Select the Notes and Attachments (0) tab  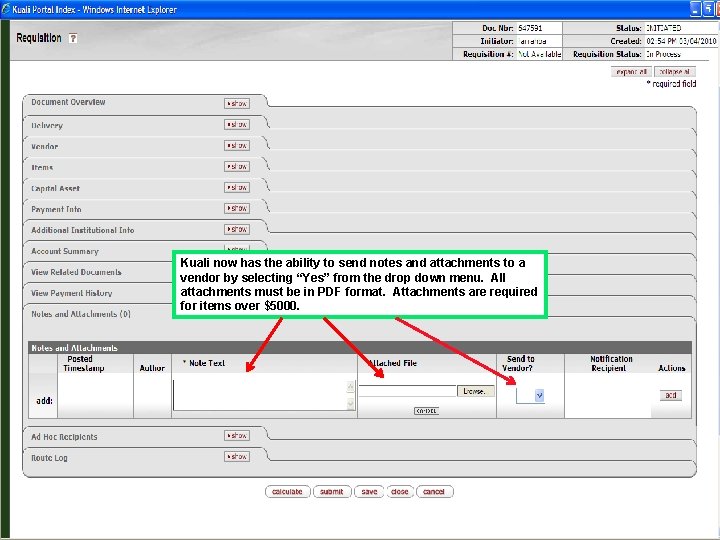[81, 314]
